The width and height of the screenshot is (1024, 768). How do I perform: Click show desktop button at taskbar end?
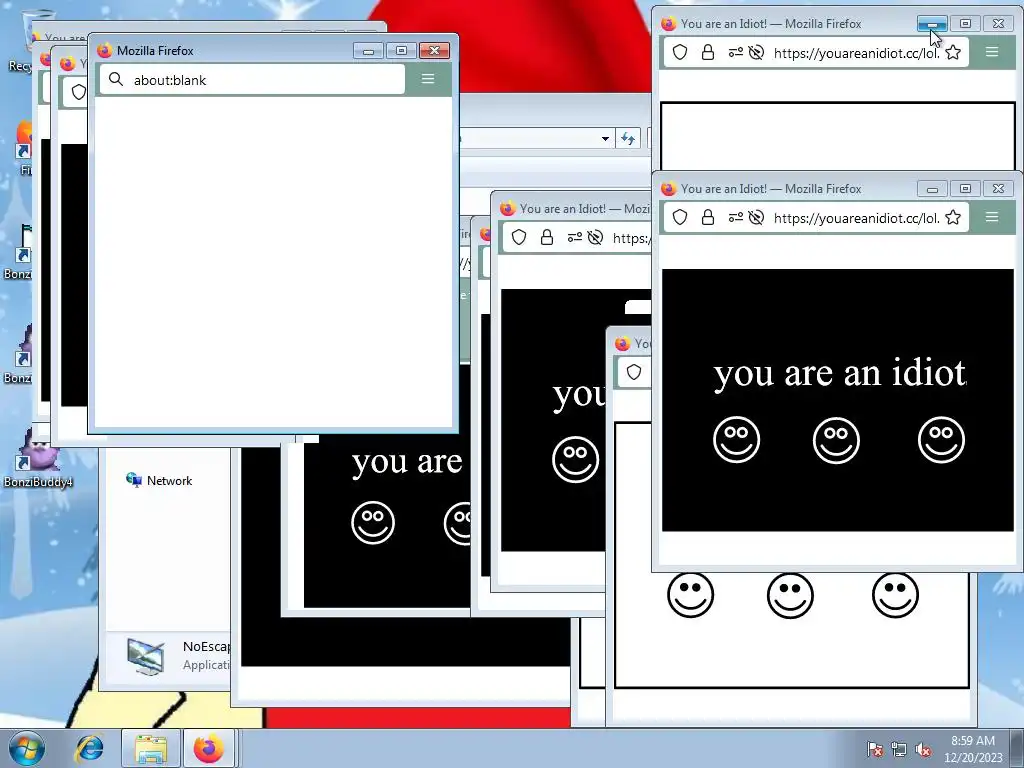[x=1016, y=748]
